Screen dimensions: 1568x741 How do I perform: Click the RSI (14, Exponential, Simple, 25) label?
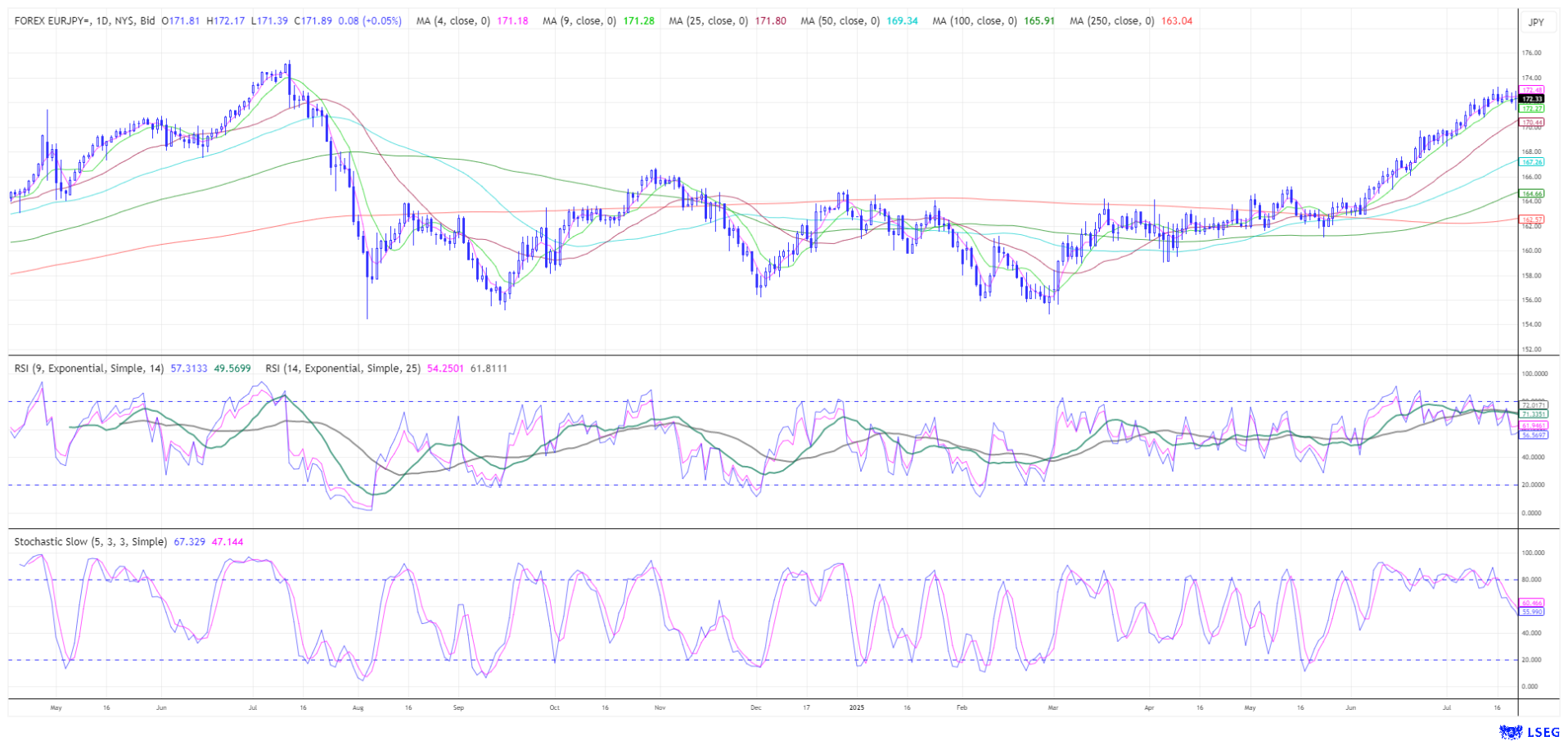(x=342, y=368)
